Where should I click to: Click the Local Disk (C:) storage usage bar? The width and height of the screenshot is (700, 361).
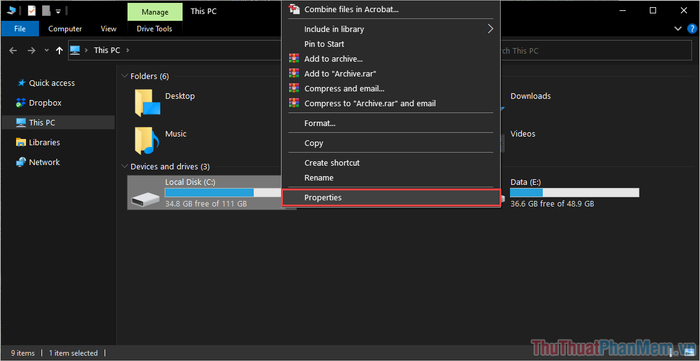pos(223,193)
